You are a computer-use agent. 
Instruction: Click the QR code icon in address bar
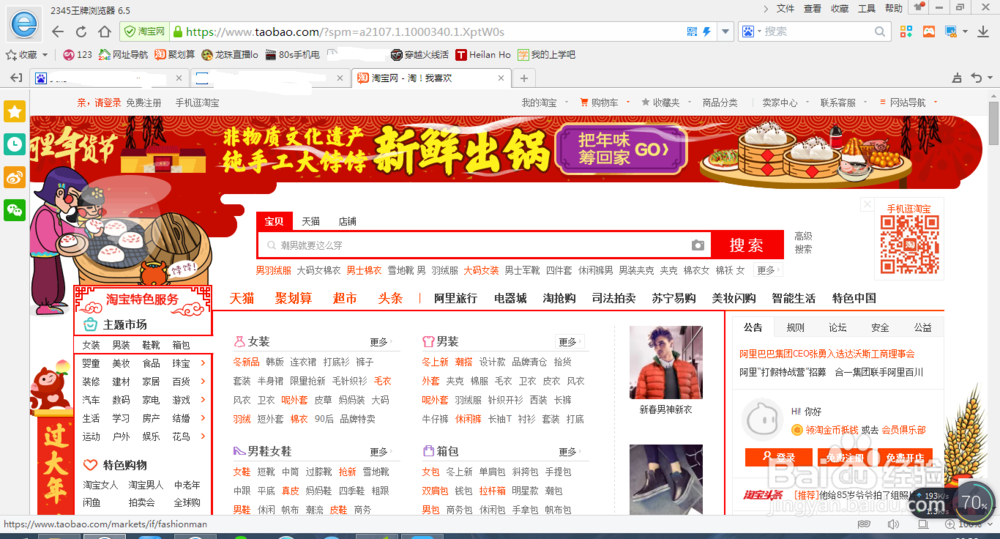pyautogui.click(x=692, y=31)
